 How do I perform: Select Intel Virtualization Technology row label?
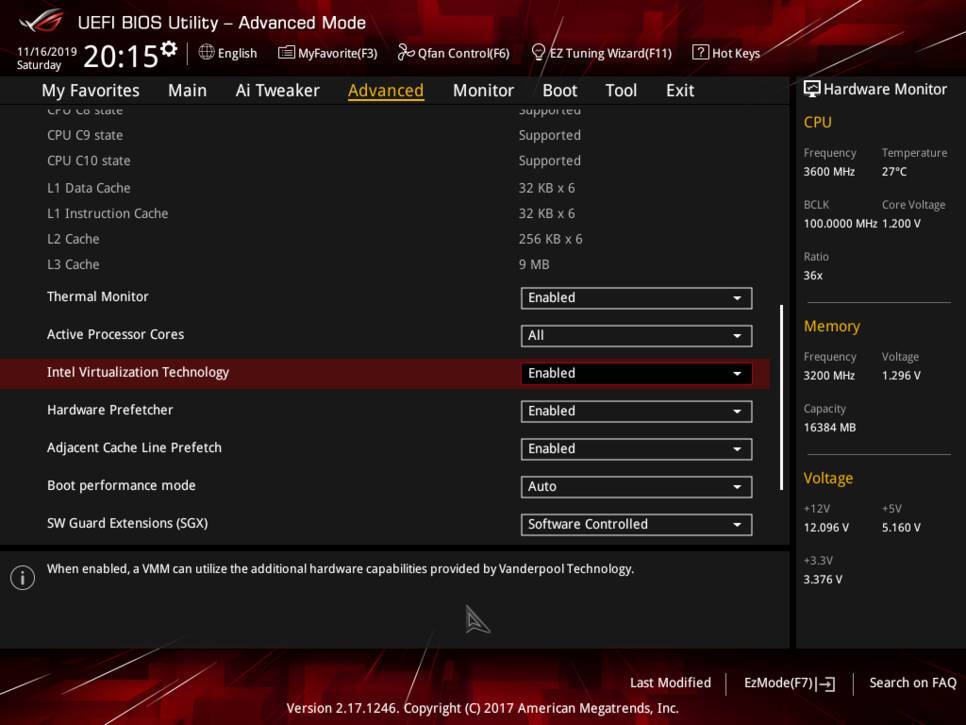click(138, 372)
